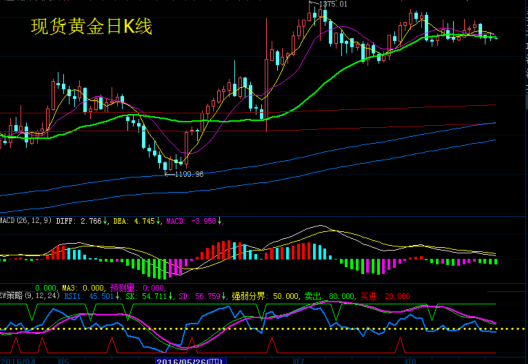Click the down arrow after RSI1 value
The width and height of the screenshot is (528, 364).
tap(117, 296)
